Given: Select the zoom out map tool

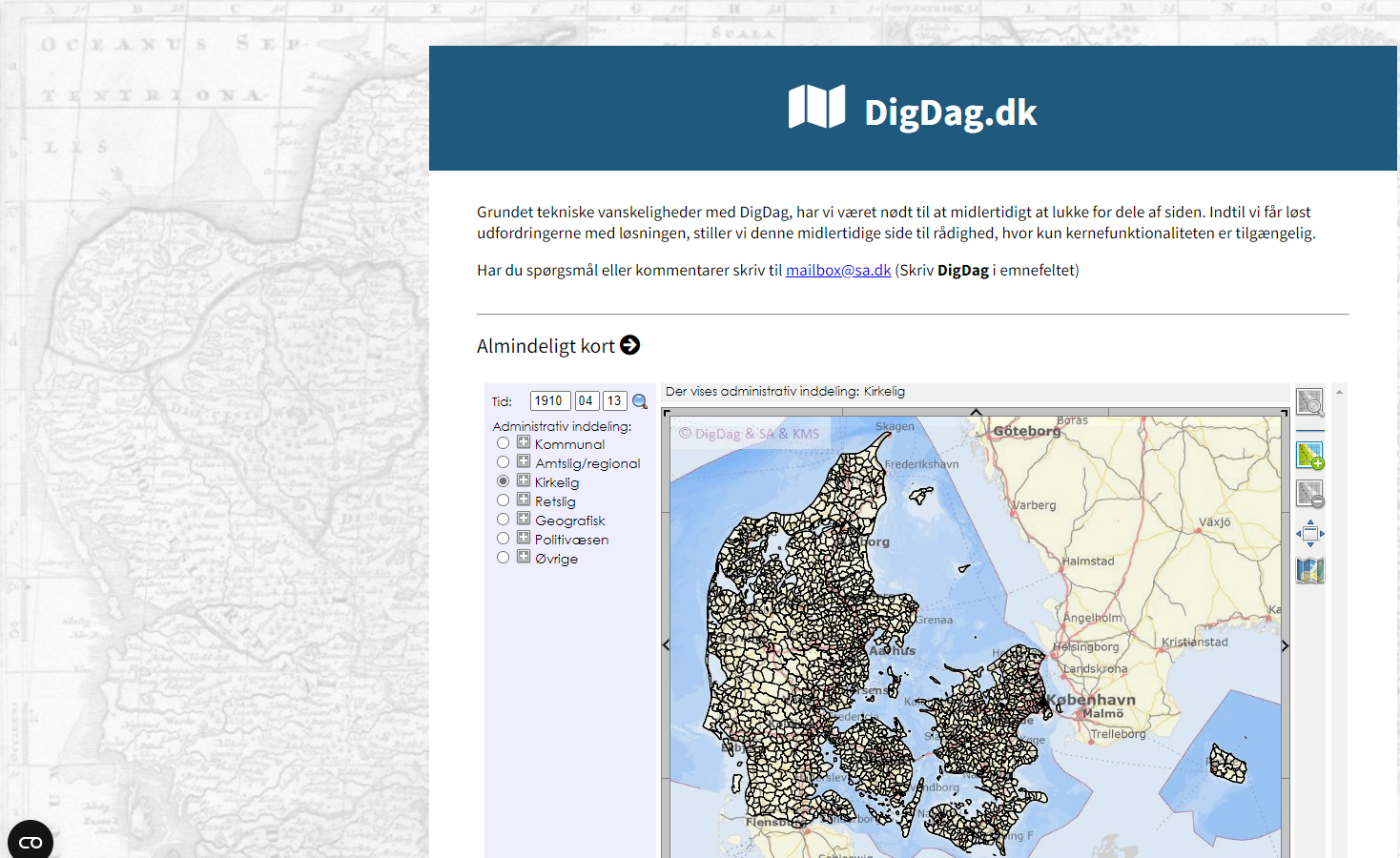Looking at the screenshot, I should pos(1310,494).
